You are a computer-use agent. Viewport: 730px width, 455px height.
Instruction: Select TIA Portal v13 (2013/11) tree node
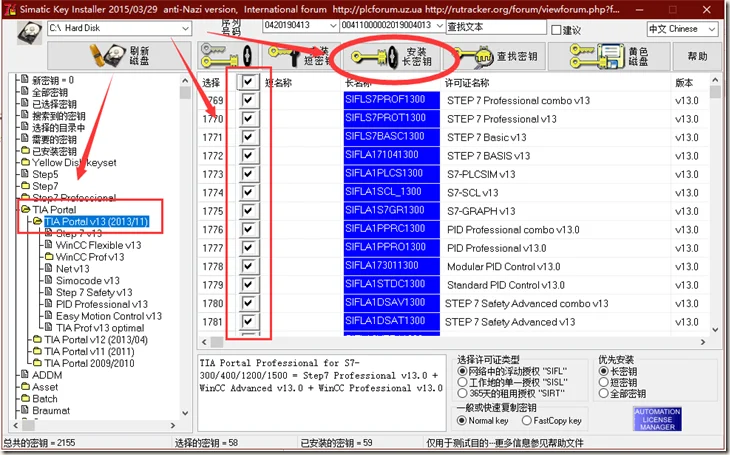(x=96, y=221)
